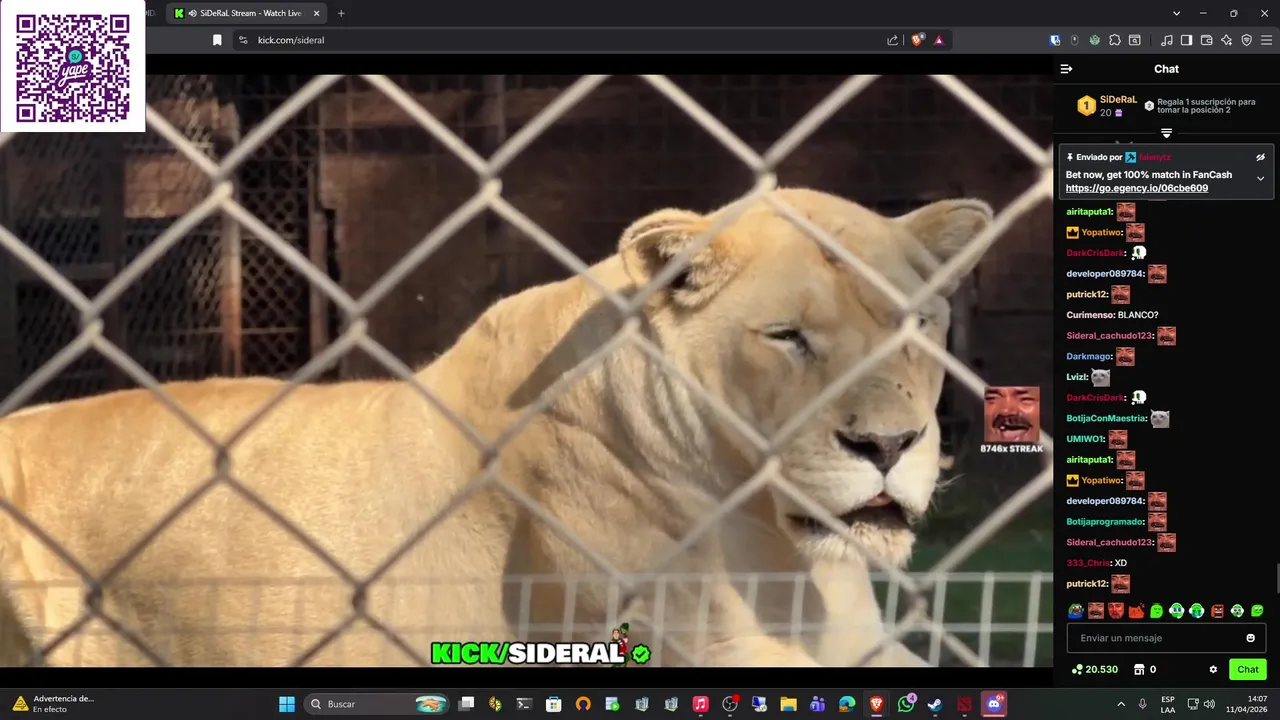Open File Explorer from the taskbar

click(788, 704)
